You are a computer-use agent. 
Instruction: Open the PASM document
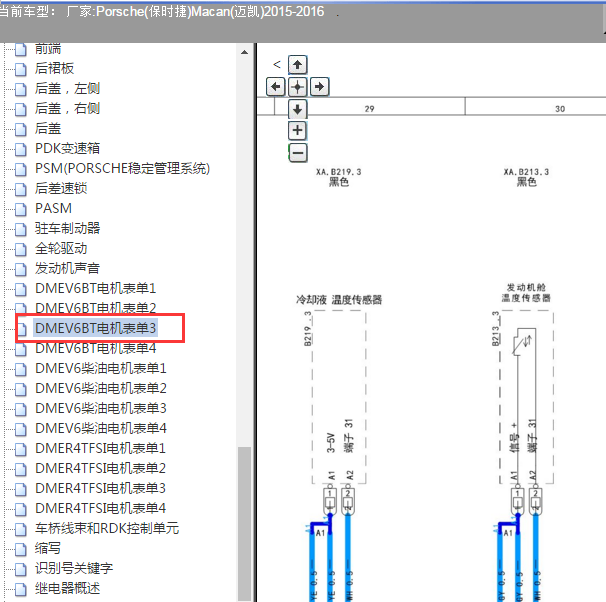(53, 208)
